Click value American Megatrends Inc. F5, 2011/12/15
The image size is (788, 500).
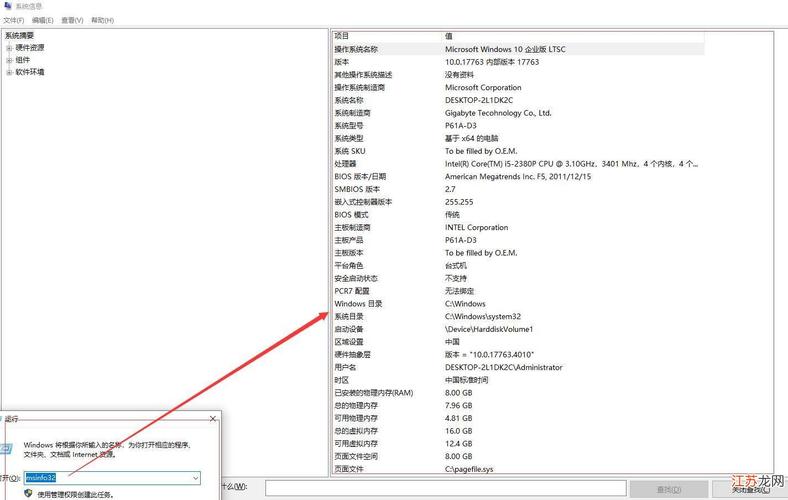[x=518, y=176]
